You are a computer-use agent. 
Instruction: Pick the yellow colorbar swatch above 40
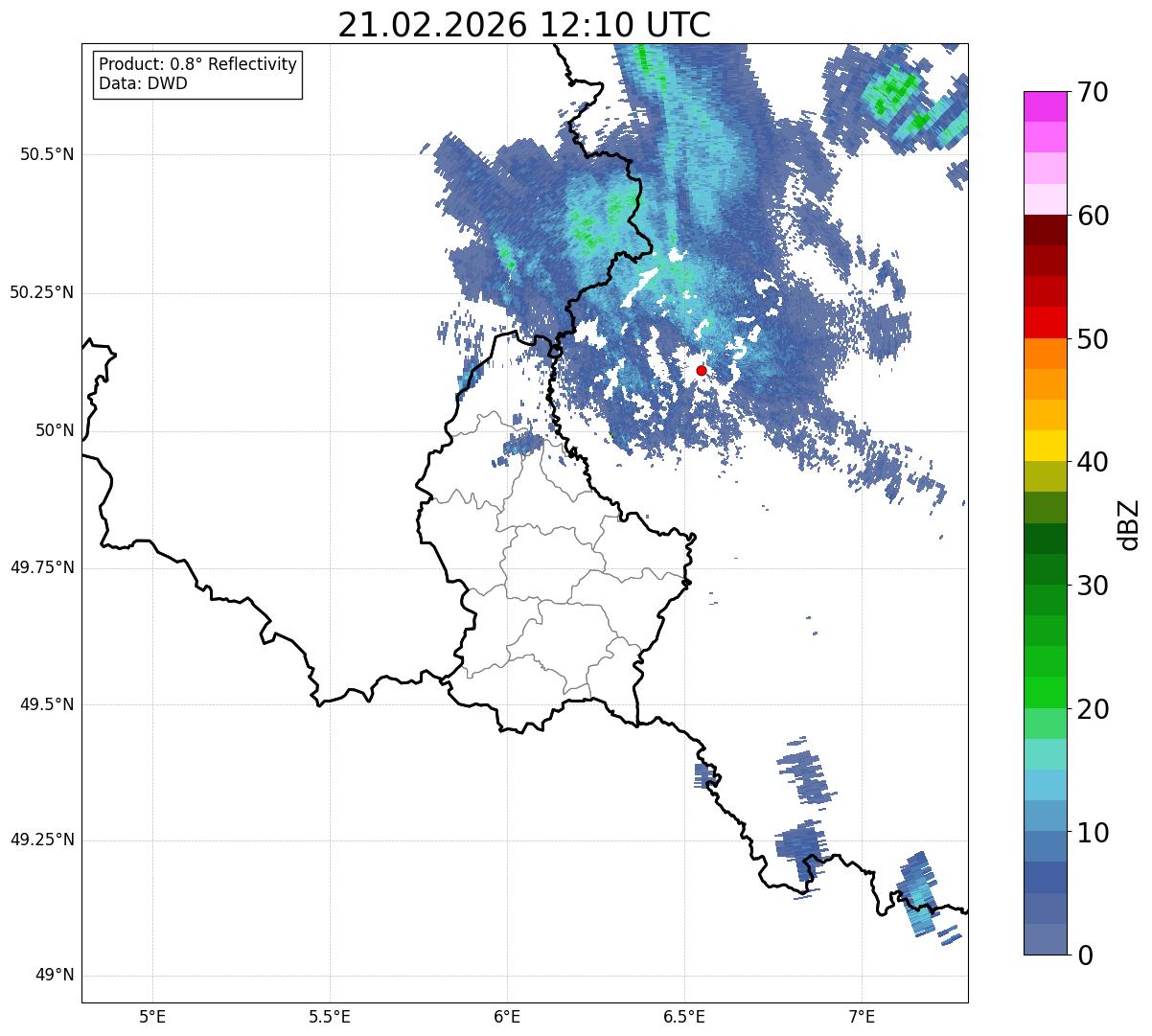[1046, 446]
